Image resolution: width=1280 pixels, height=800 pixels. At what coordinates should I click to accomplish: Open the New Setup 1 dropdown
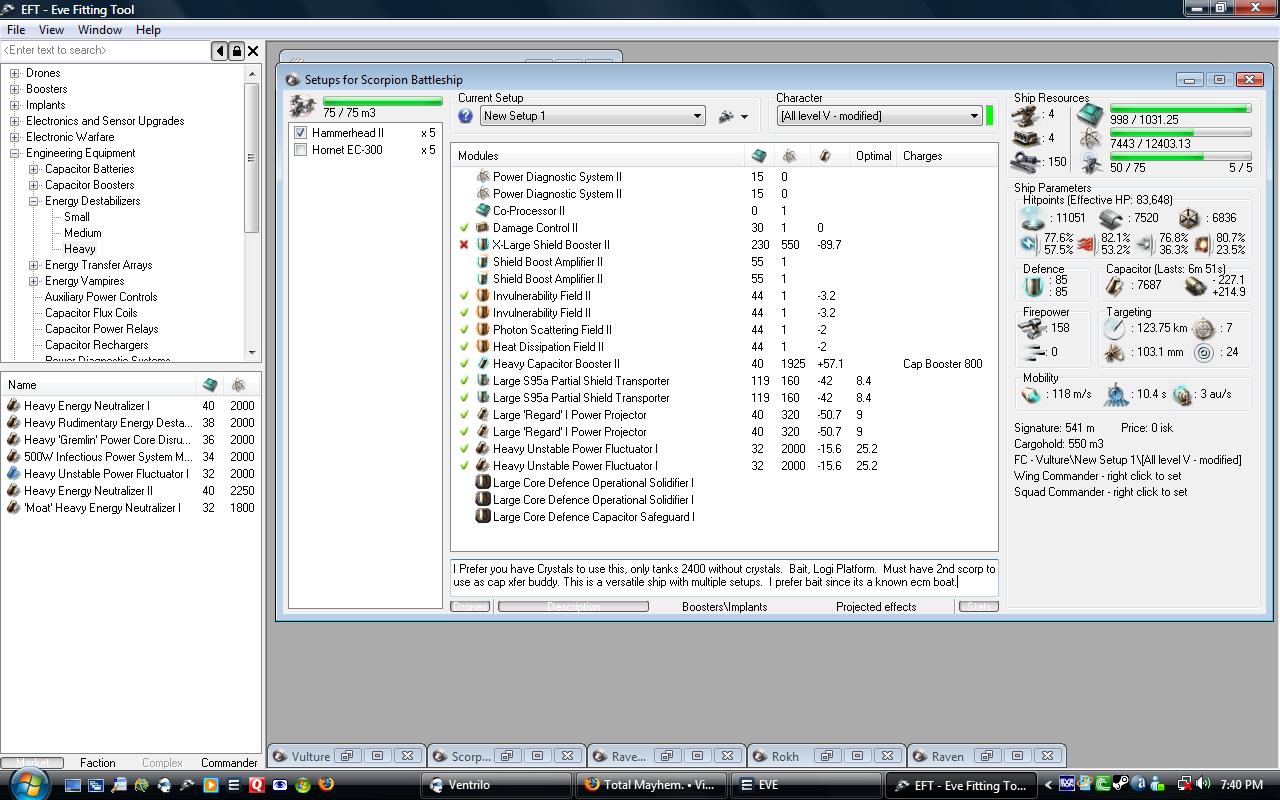[x=697, y=116]
